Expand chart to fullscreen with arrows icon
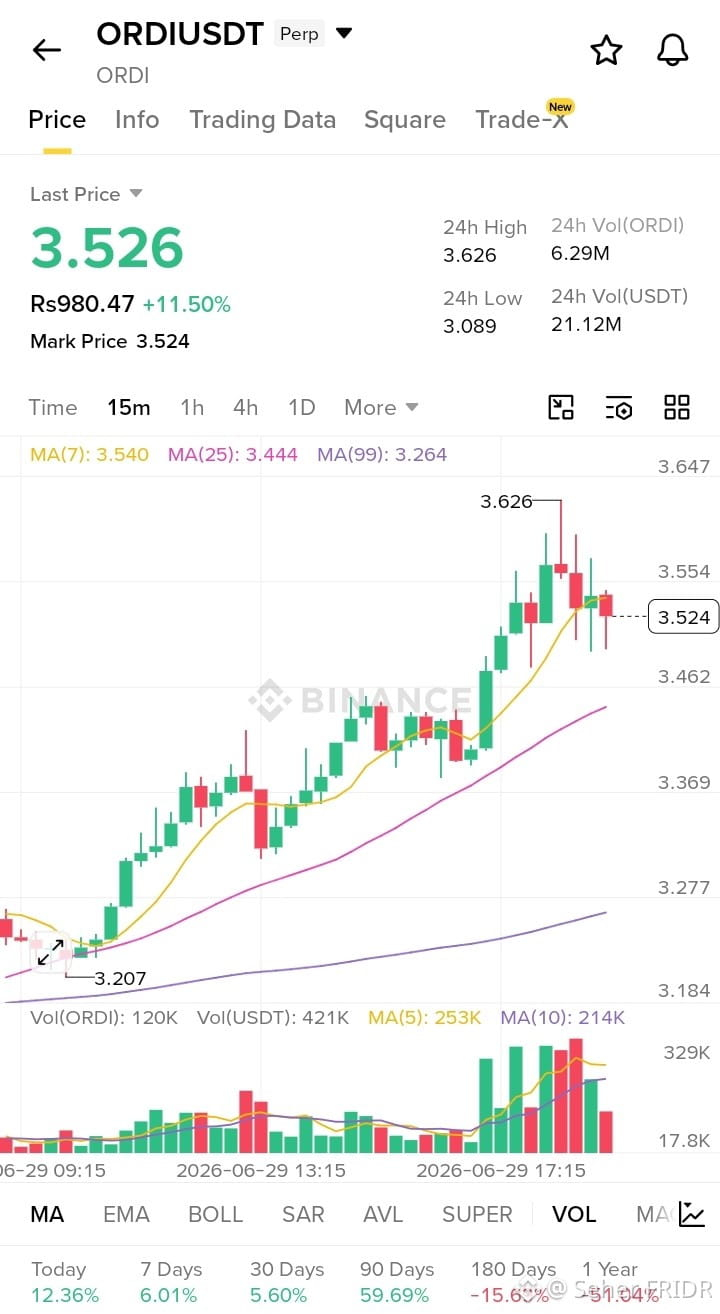 [50, 953]
